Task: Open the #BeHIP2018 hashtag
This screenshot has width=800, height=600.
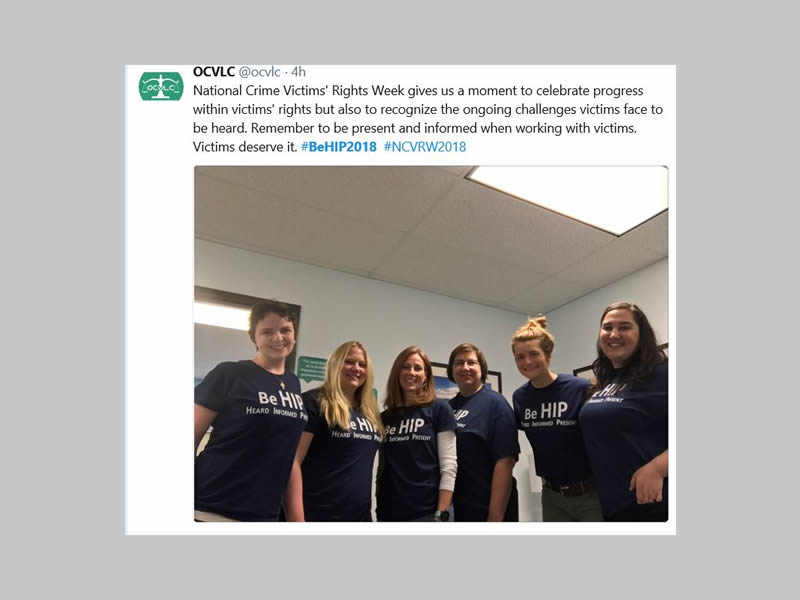Action: (x=339, y=147)
